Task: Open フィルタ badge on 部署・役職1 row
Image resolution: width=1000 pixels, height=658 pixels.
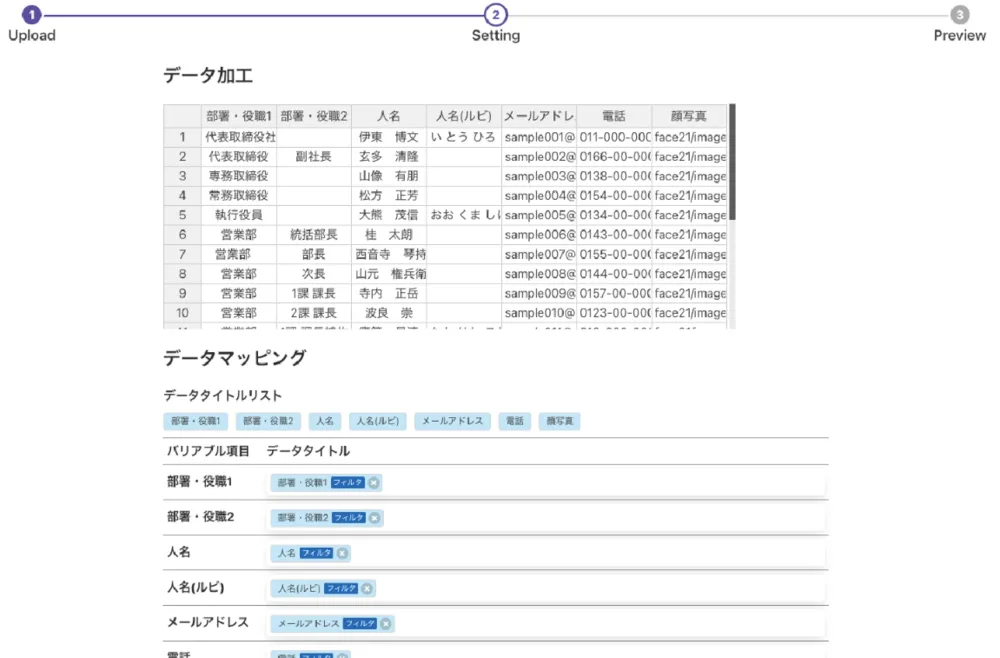Action: (x=348, y=483)
